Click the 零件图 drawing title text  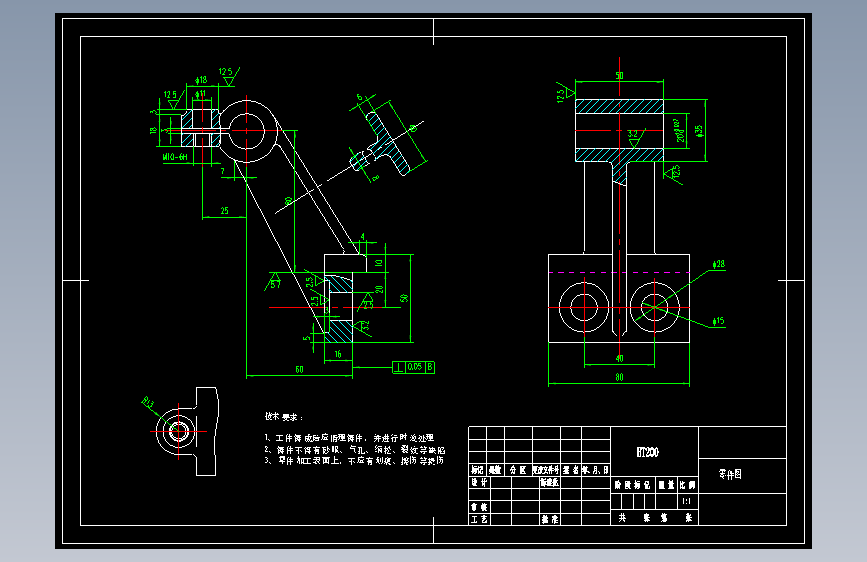coord(730,474)
